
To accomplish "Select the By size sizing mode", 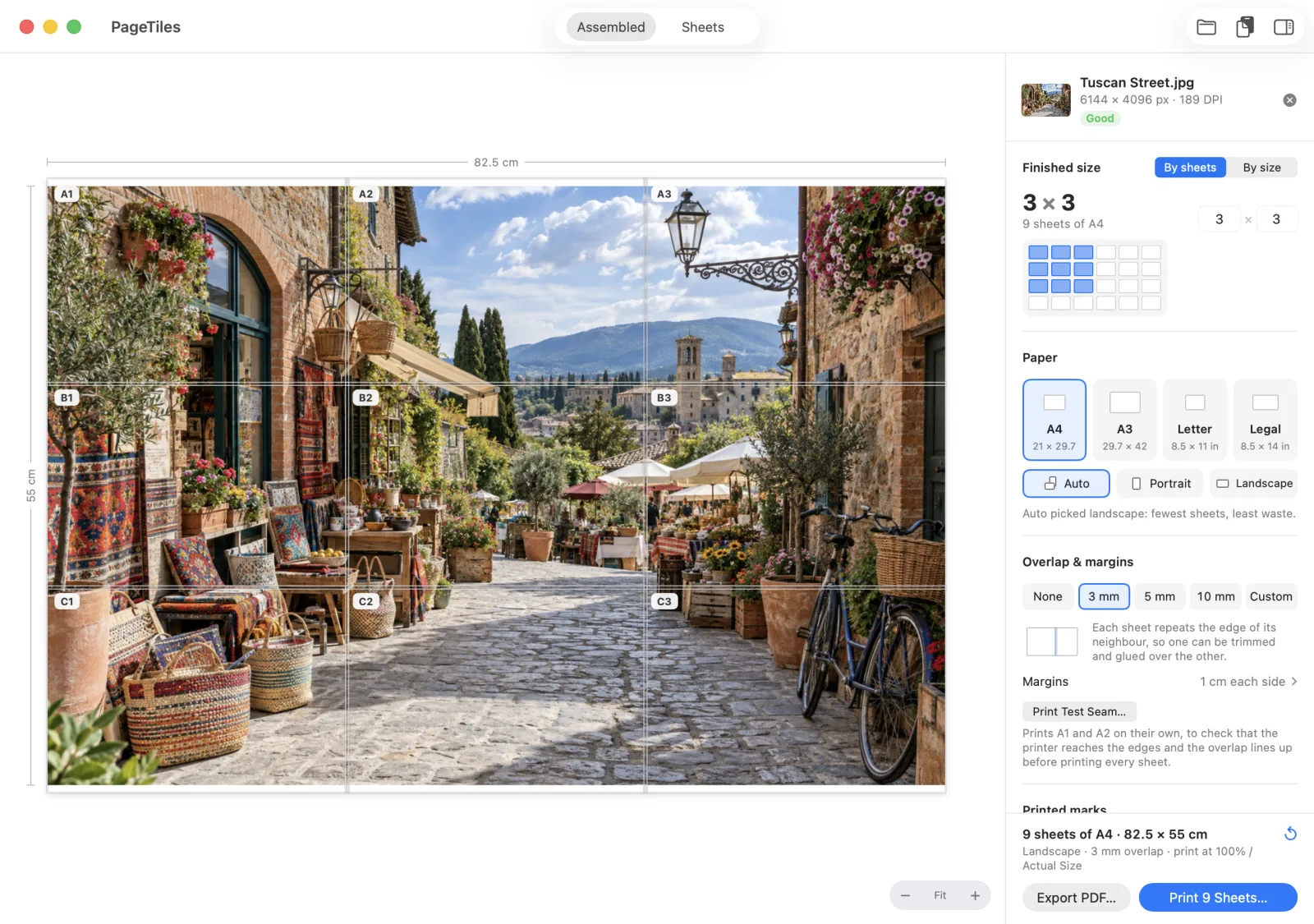I will point(1261,168).
